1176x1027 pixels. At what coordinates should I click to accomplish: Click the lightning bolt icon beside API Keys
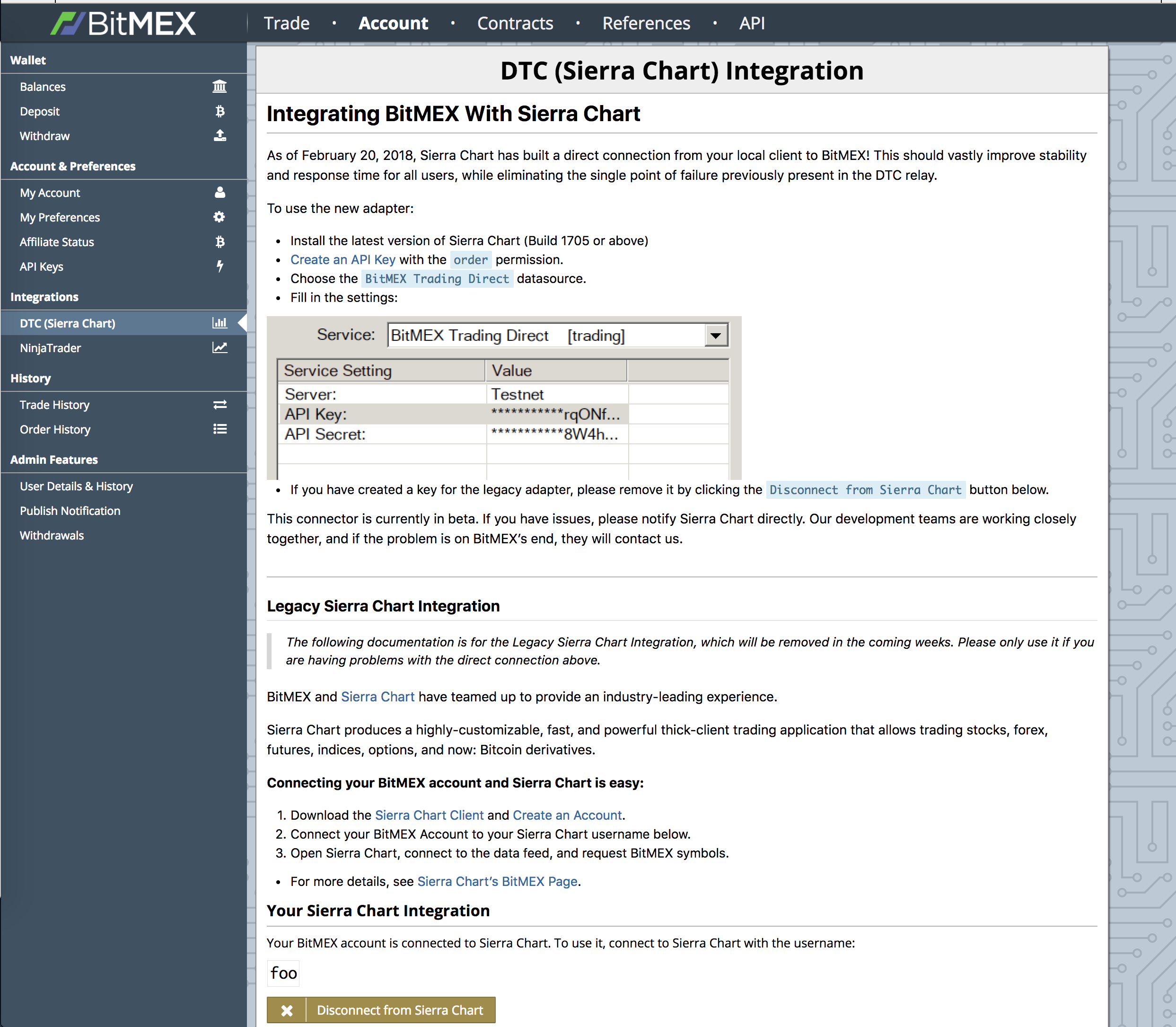point(219,266)
